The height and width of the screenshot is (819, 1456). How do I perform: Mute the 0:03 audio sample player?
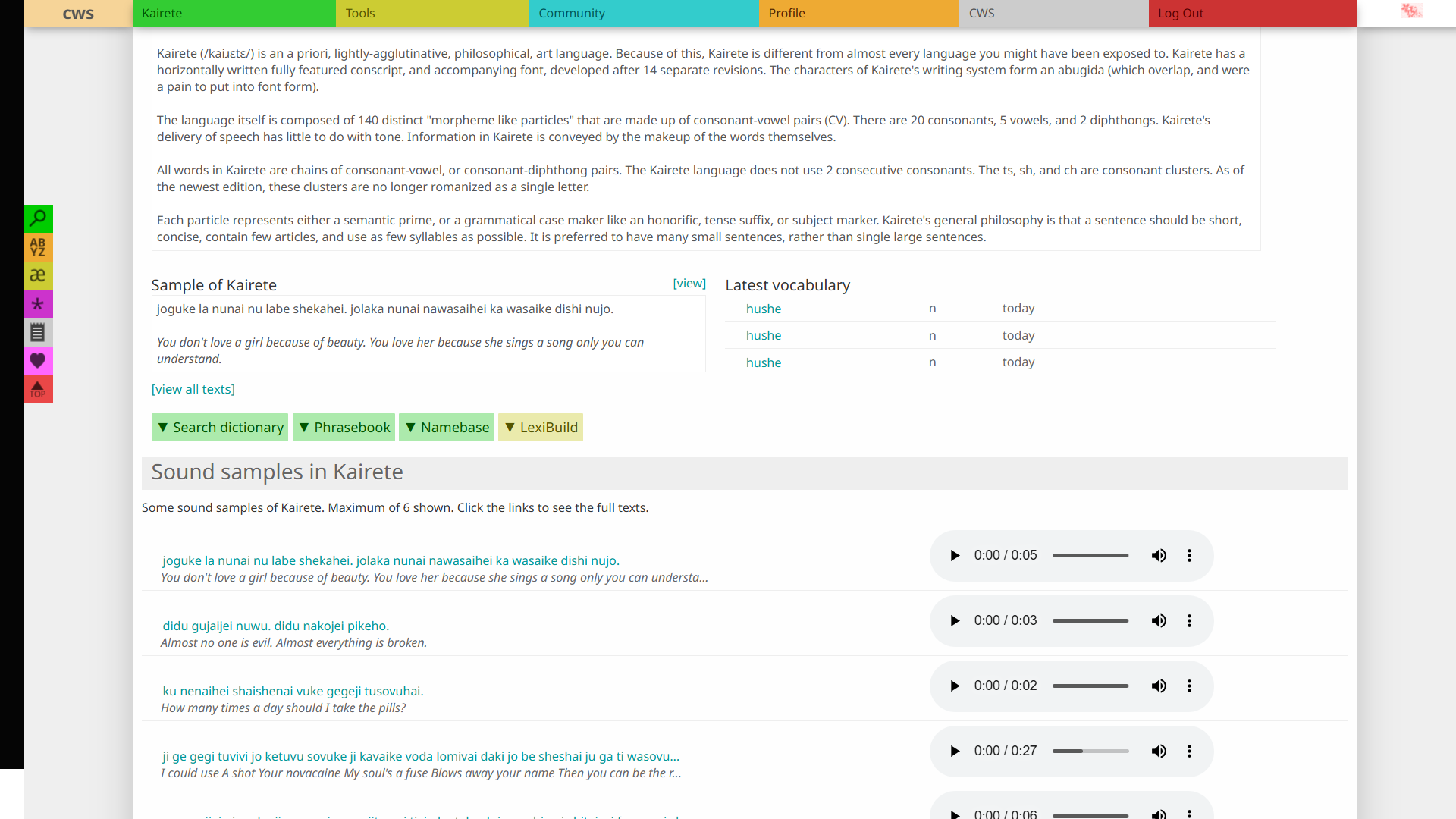pyautogui.click(x=1159, y=621)
